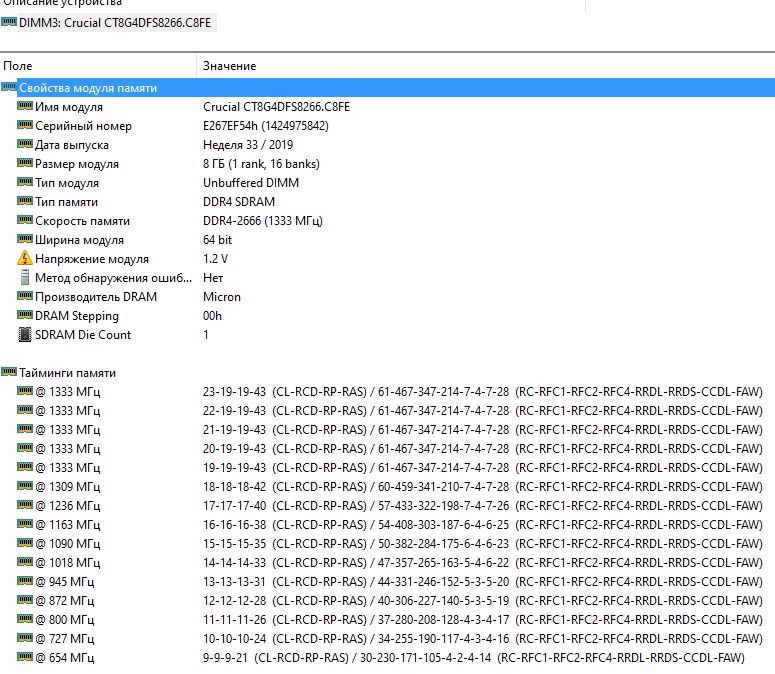This screenshot has width=775, height=674.
Task: Click the icon of the 800 МГц row
Action: (25, 619)
